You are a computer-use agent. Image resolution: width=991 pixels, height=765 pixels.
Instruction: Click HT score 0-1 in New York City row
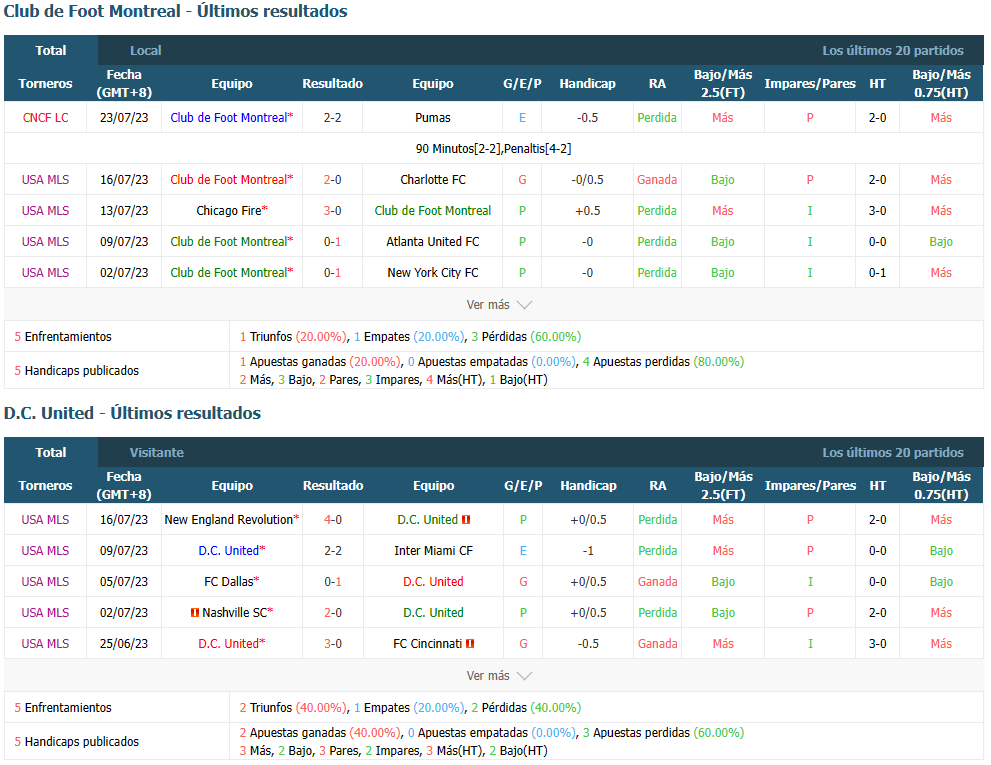[x=877, y=272]
